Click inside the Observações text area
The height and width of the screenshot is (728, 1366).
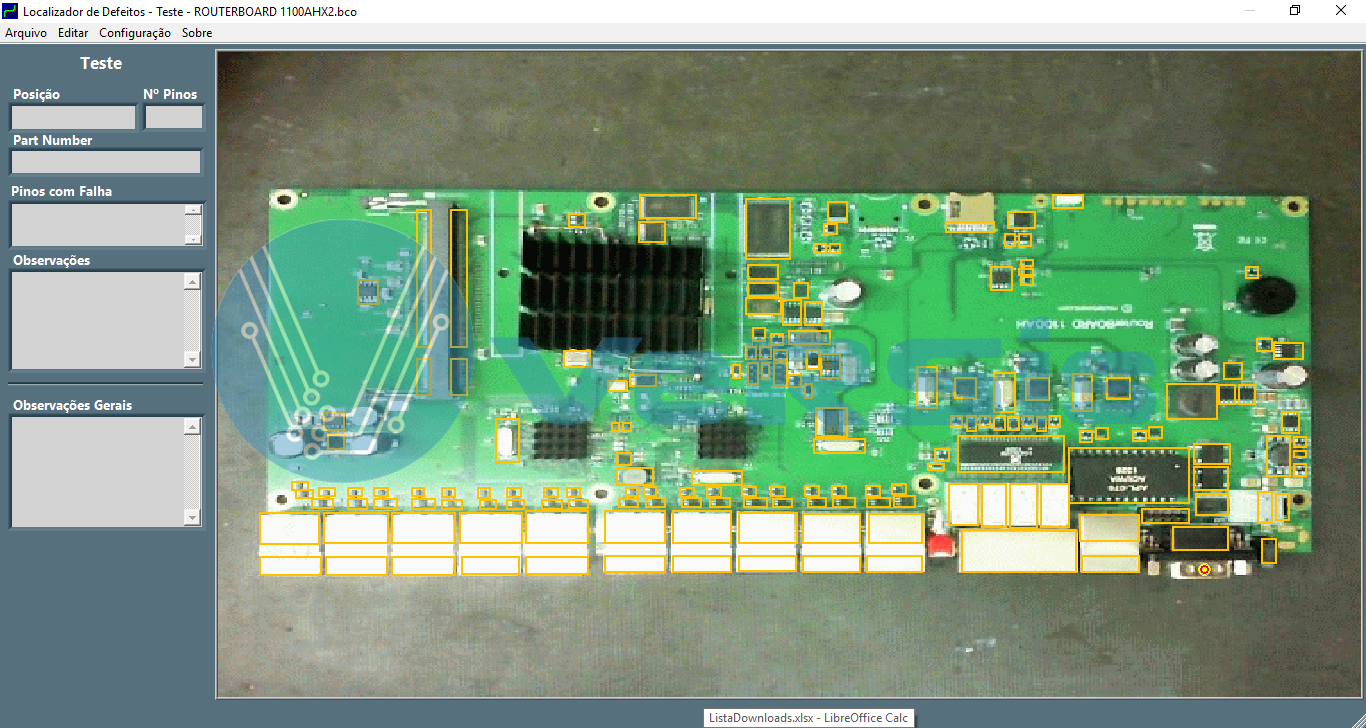tap(97, 320)
